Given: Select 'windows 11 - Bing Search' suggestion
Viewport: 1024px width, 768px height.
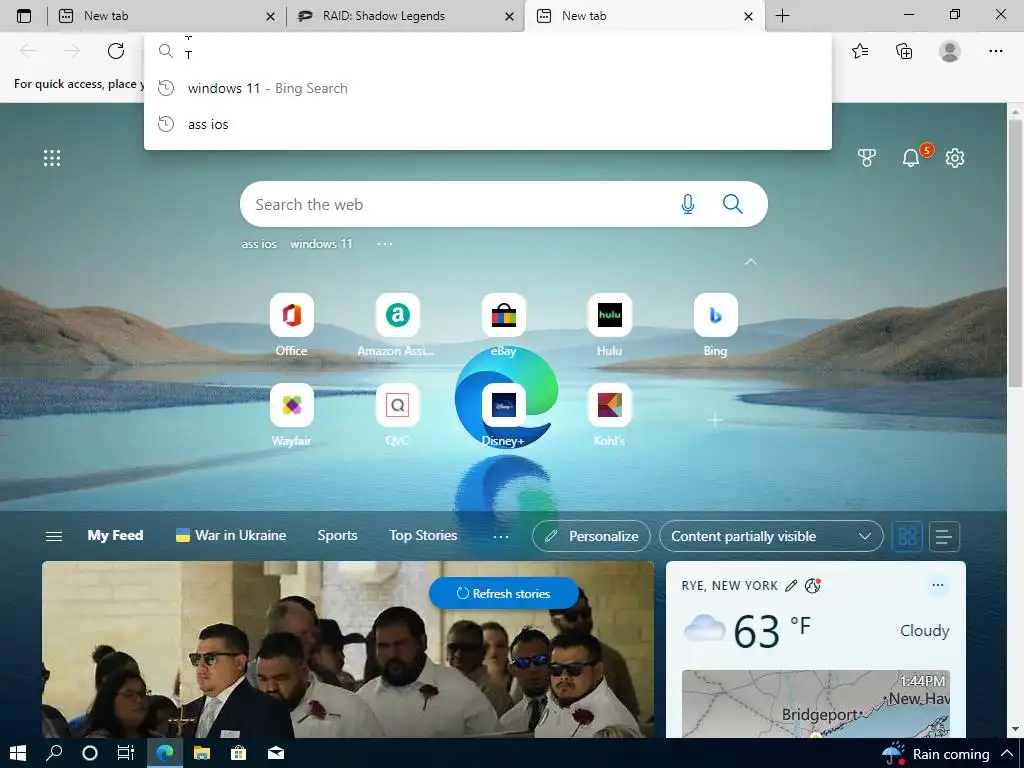Looking at the screenshot, I should coord(488,88).
